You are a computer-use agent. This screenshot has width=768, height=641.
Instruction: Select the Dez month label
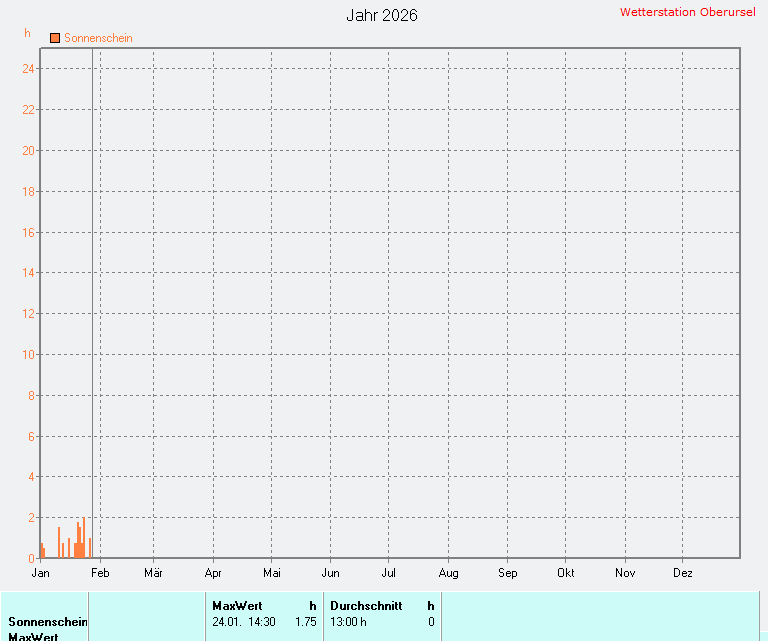(x=683, y=573)
